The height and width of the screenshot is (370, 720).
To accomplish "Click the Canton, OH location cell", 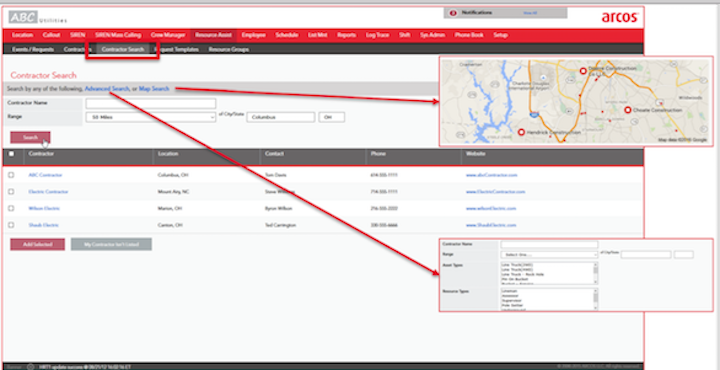I will pos(170,225).
